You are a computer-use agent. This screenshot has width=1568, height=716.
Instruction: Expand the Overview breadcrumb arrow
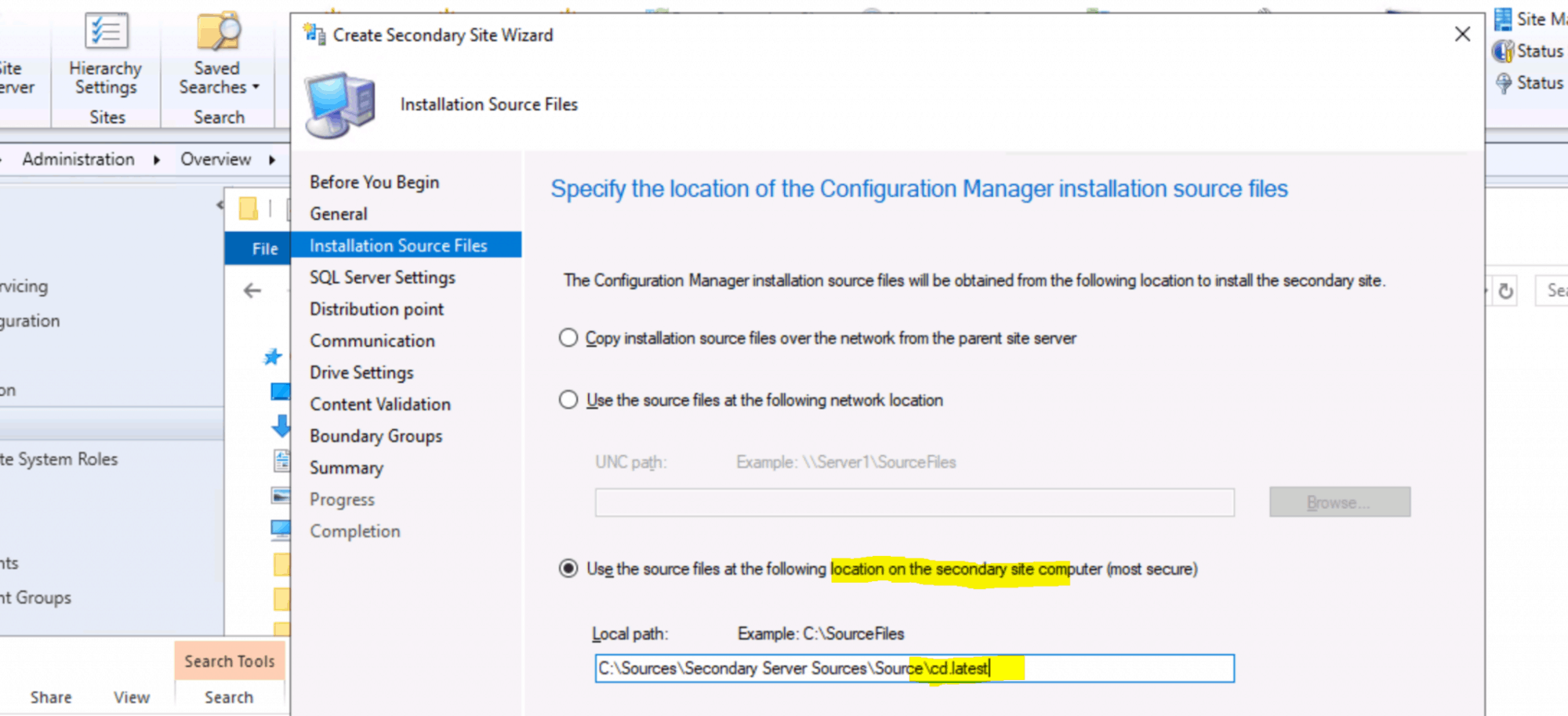click(270, 159)
